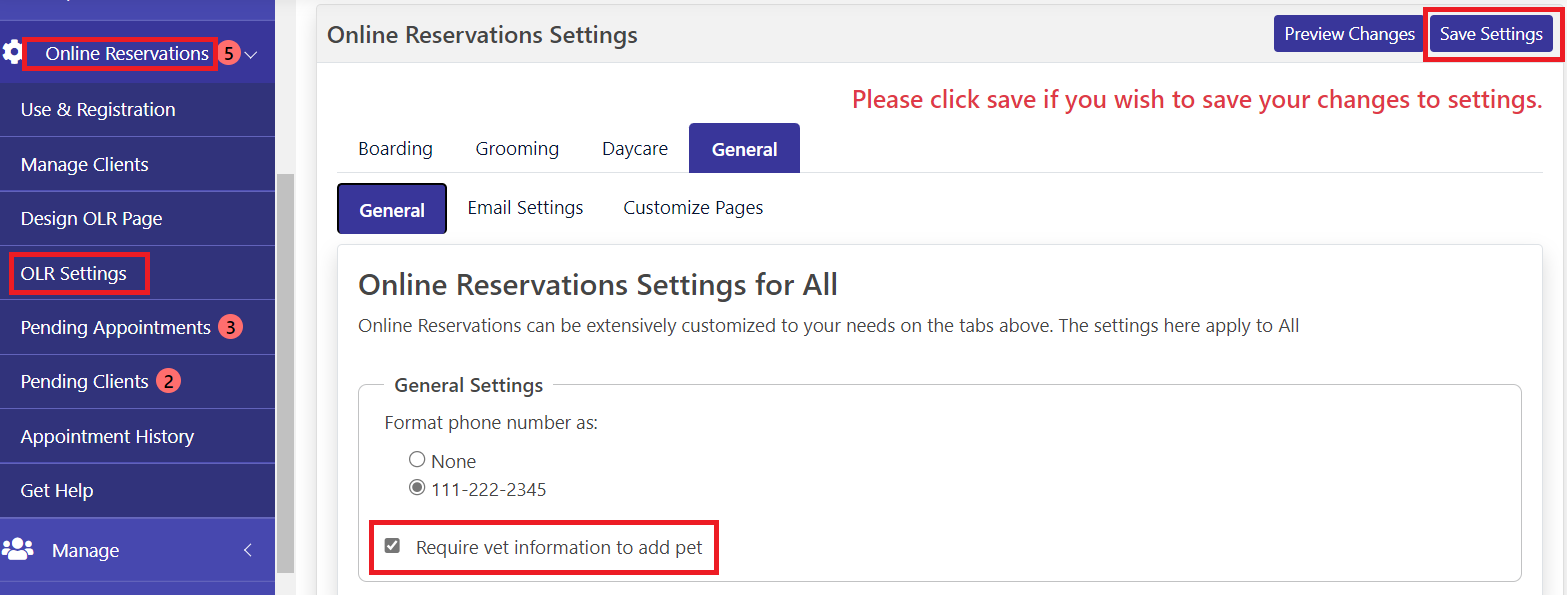The height and width of the screenshot is (595, 1567).
Task: Click the Pending Appointments count badge
Action: pos(231,327)
